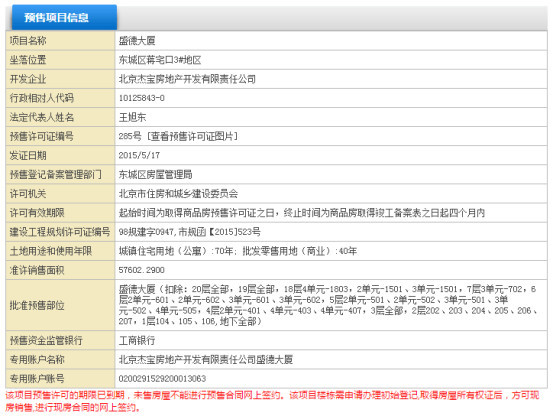
Task: Select the bank name 工商银行
Action: coord(137,340)
